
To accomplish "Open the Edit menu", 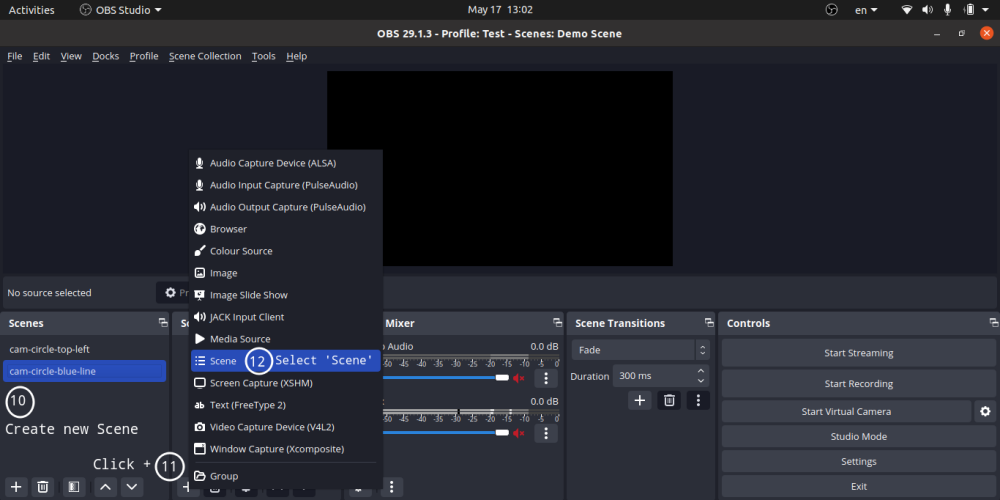I will pyautogui.click(x=41, y=56).
